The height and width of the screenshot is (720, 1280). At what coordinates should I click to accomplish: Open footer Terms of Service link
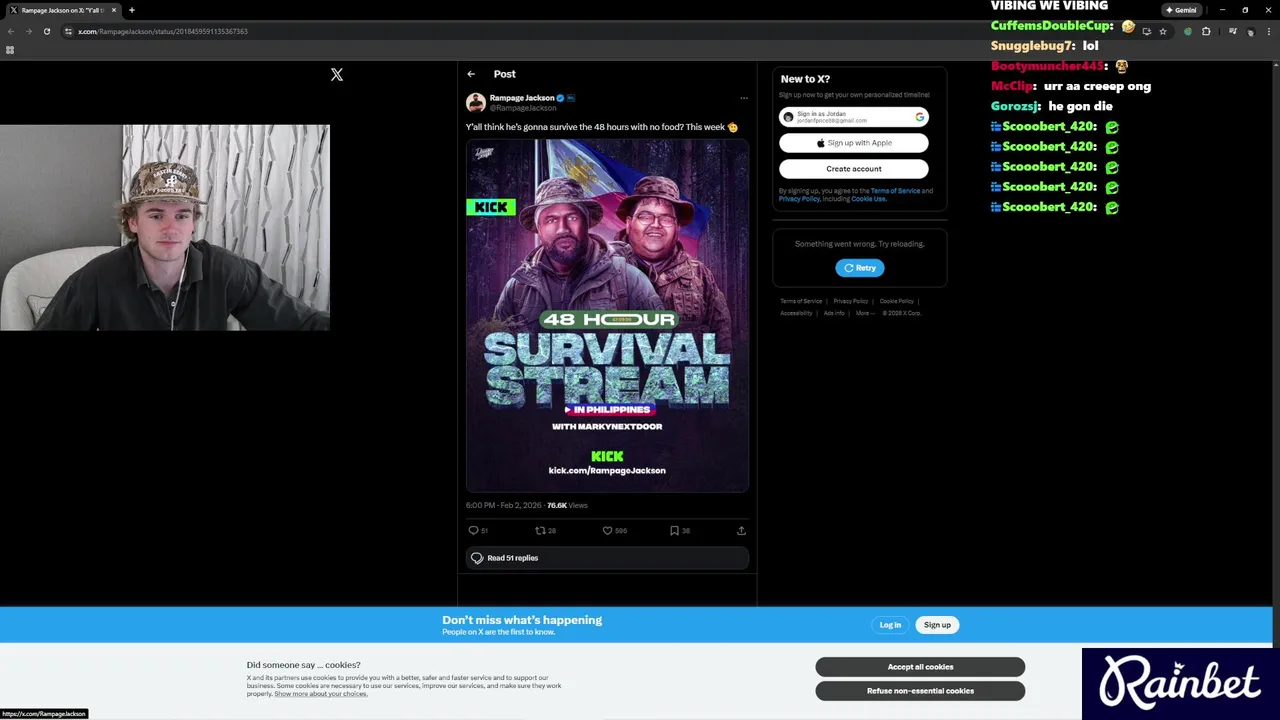coord(801,301)
